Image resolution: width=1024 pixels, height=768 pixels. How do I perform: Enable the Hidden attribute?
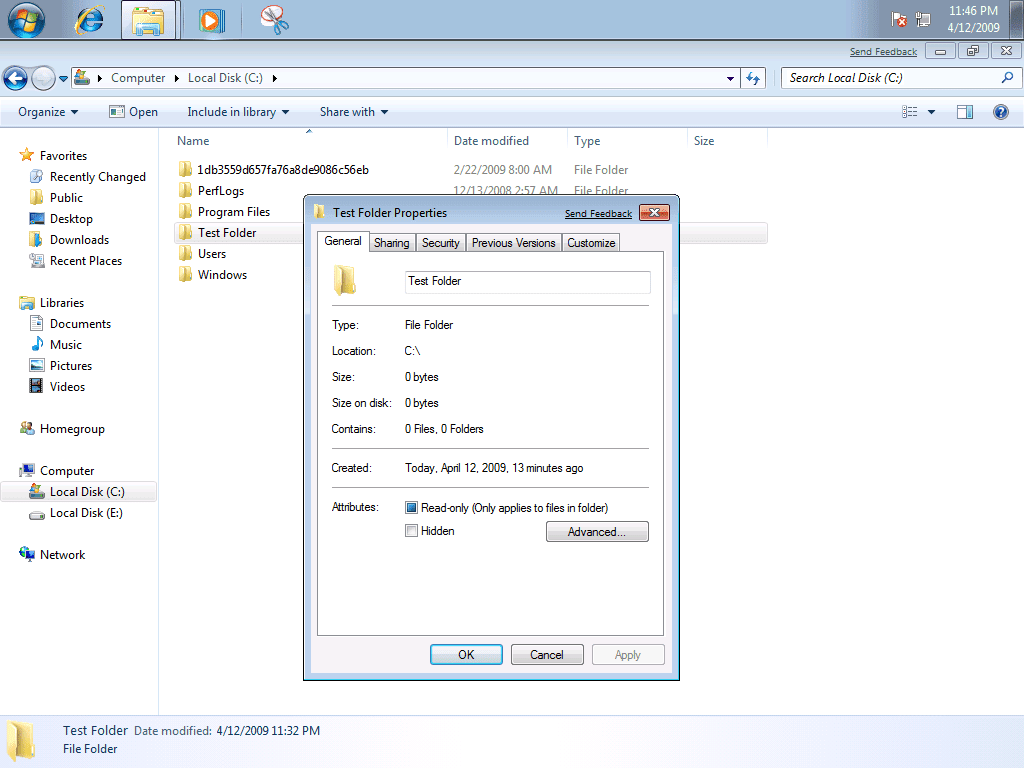pyautogui.click(x=411, y=531)
